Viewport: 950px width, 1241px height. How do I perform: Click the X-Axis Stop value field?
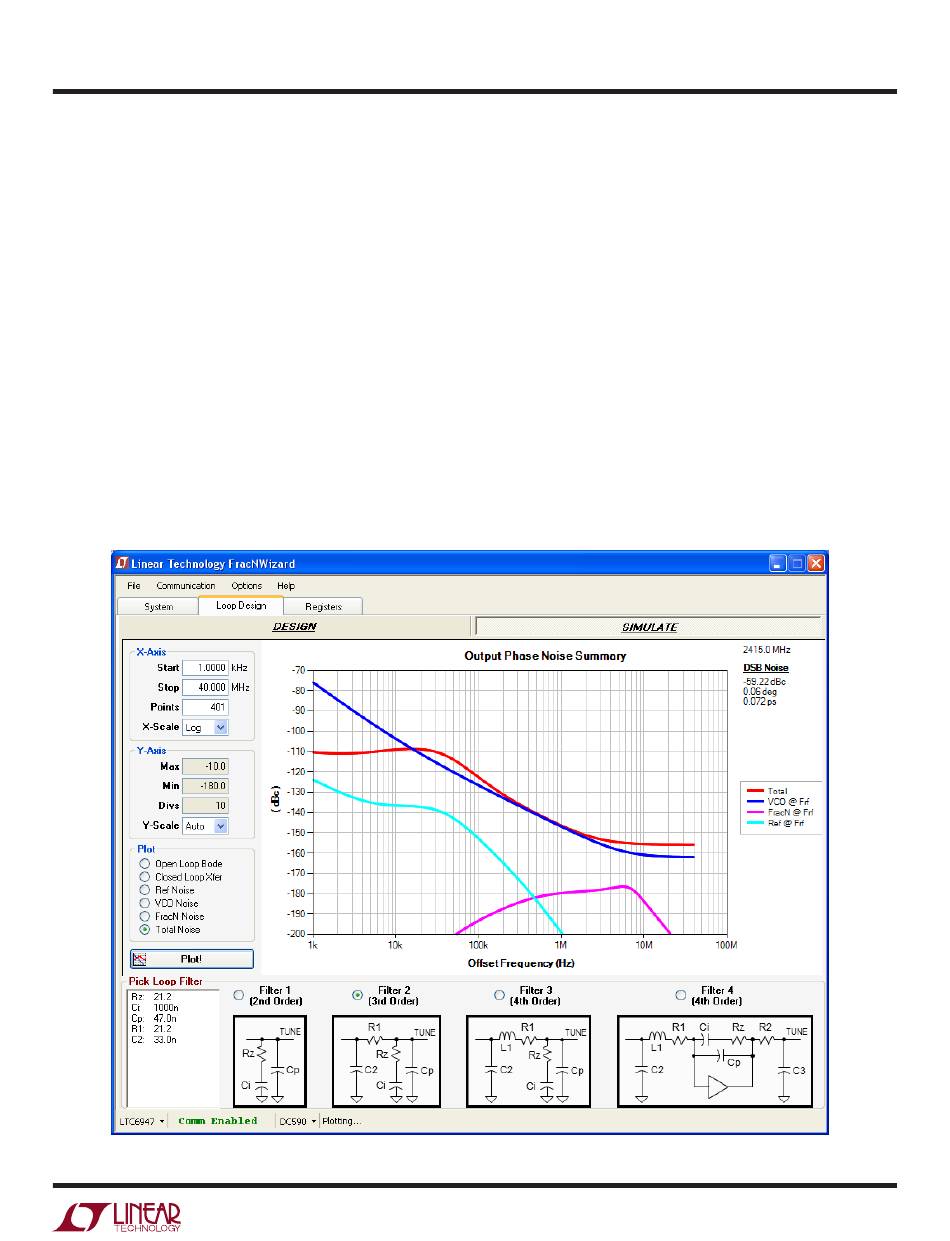206,688
